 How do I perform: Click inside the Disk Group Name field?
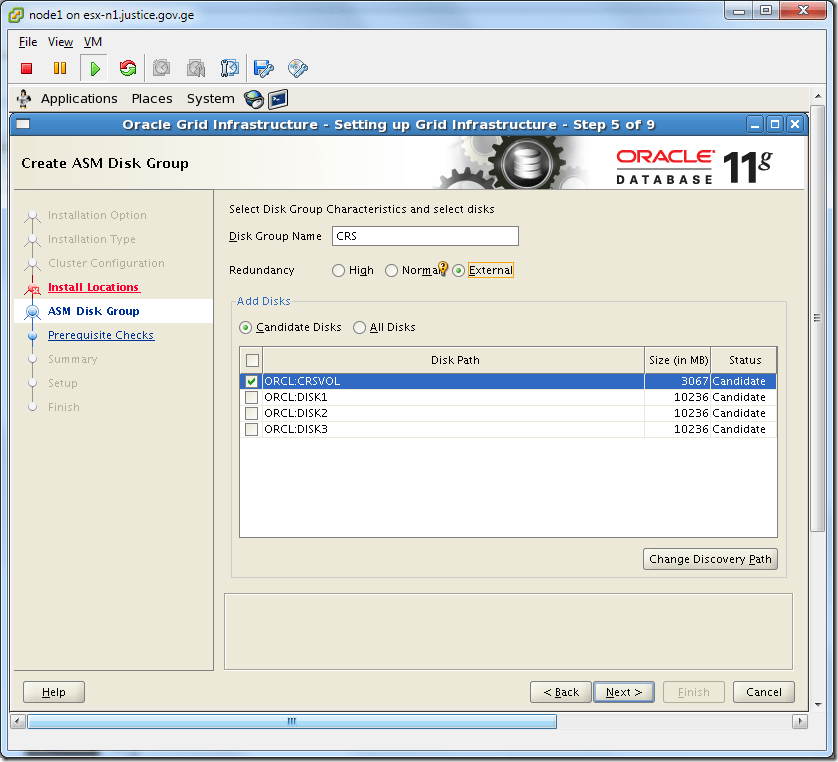coord(425,236)
